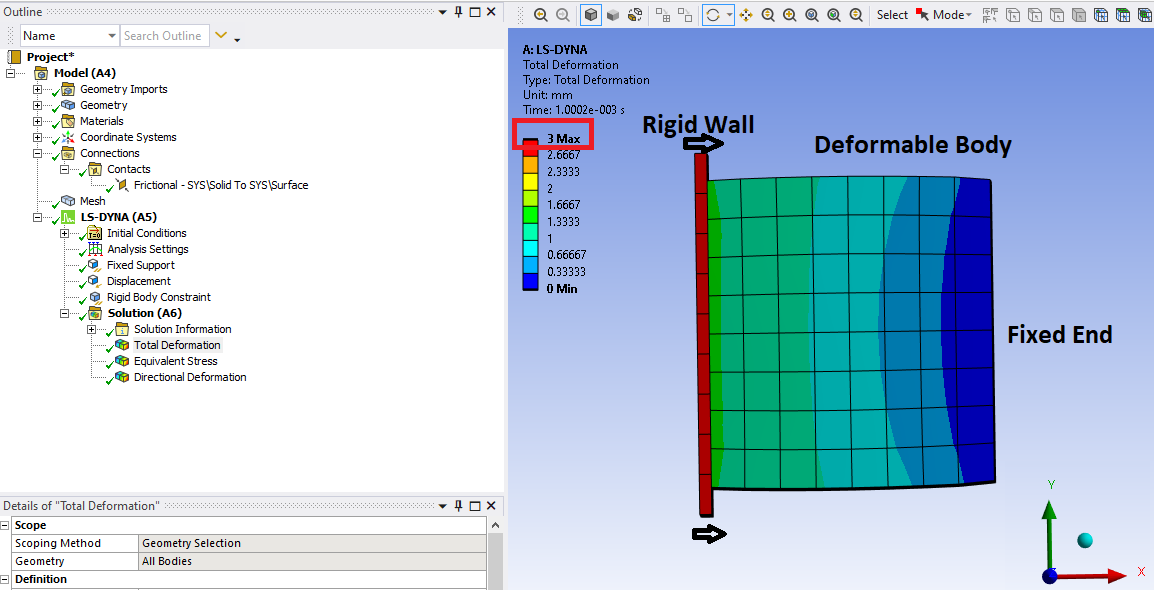
Task: Activate the Rotate view tool
Action: point(712,15)
